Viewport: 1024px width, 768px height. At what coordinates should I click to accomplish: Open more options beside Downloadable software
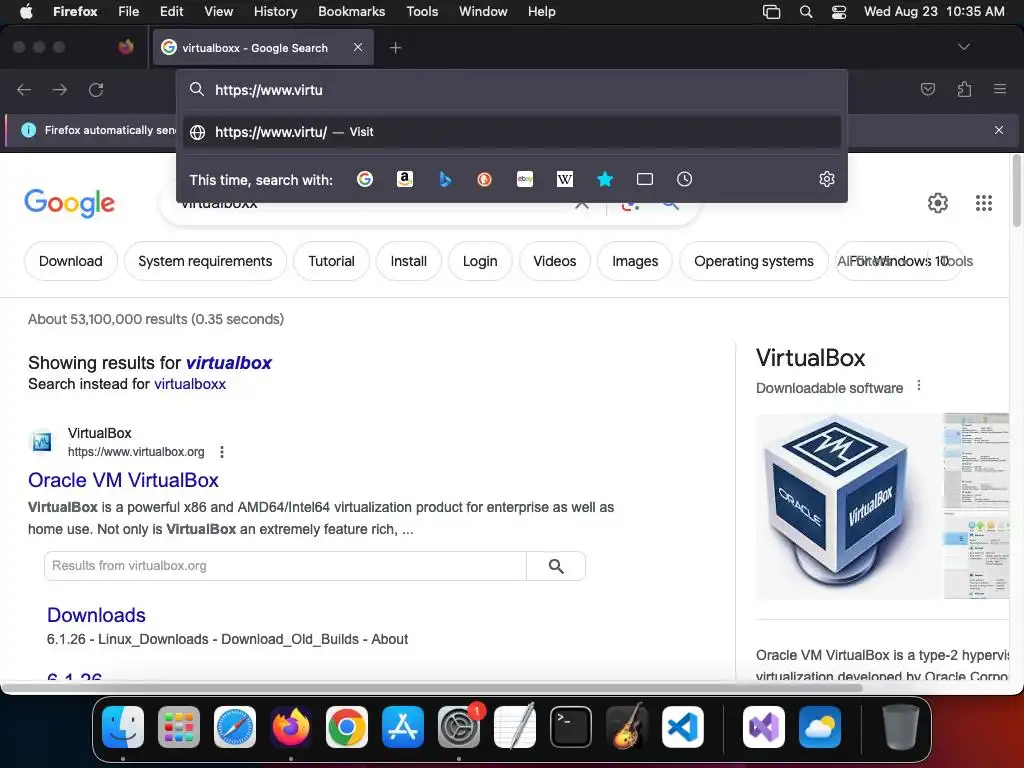(919, 385)
